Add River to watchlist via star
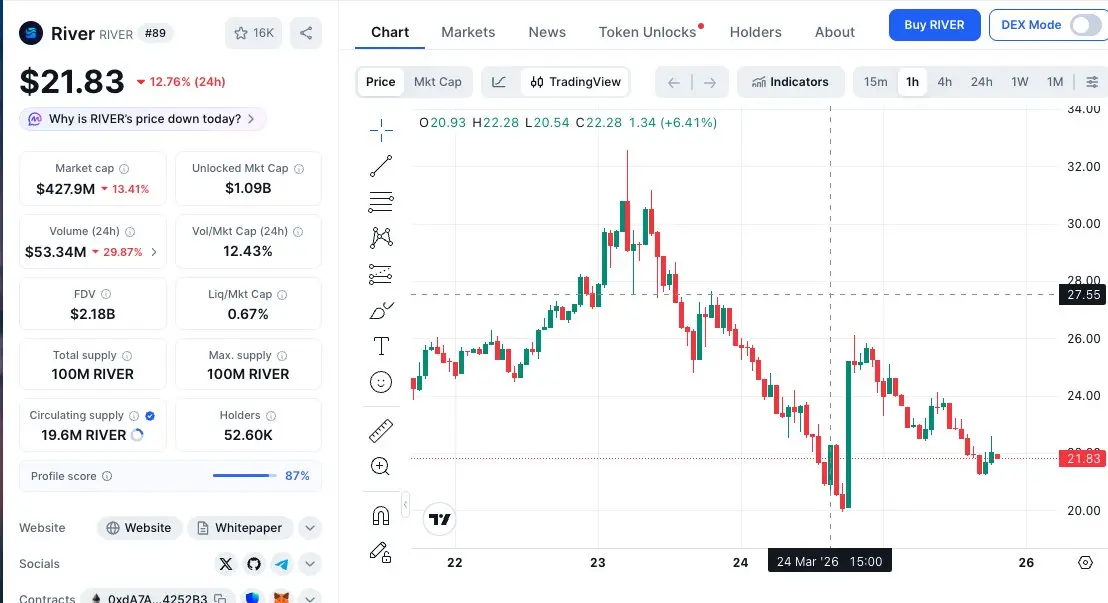The image size is (1108, 603). coord(253,33)
